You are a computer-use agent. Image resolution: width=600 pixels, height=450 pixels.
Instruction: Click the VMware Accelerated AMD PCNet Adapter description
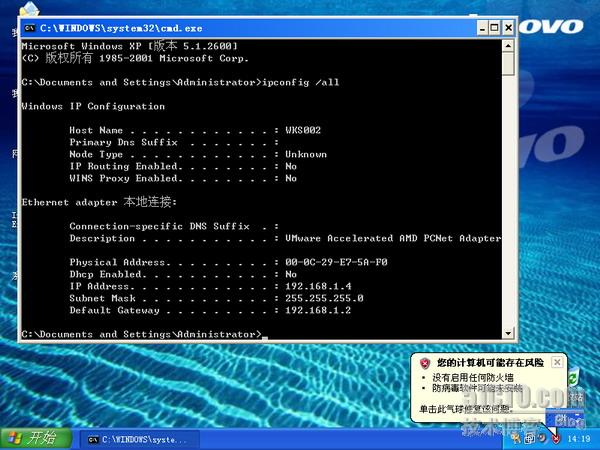tap(393, 238)
